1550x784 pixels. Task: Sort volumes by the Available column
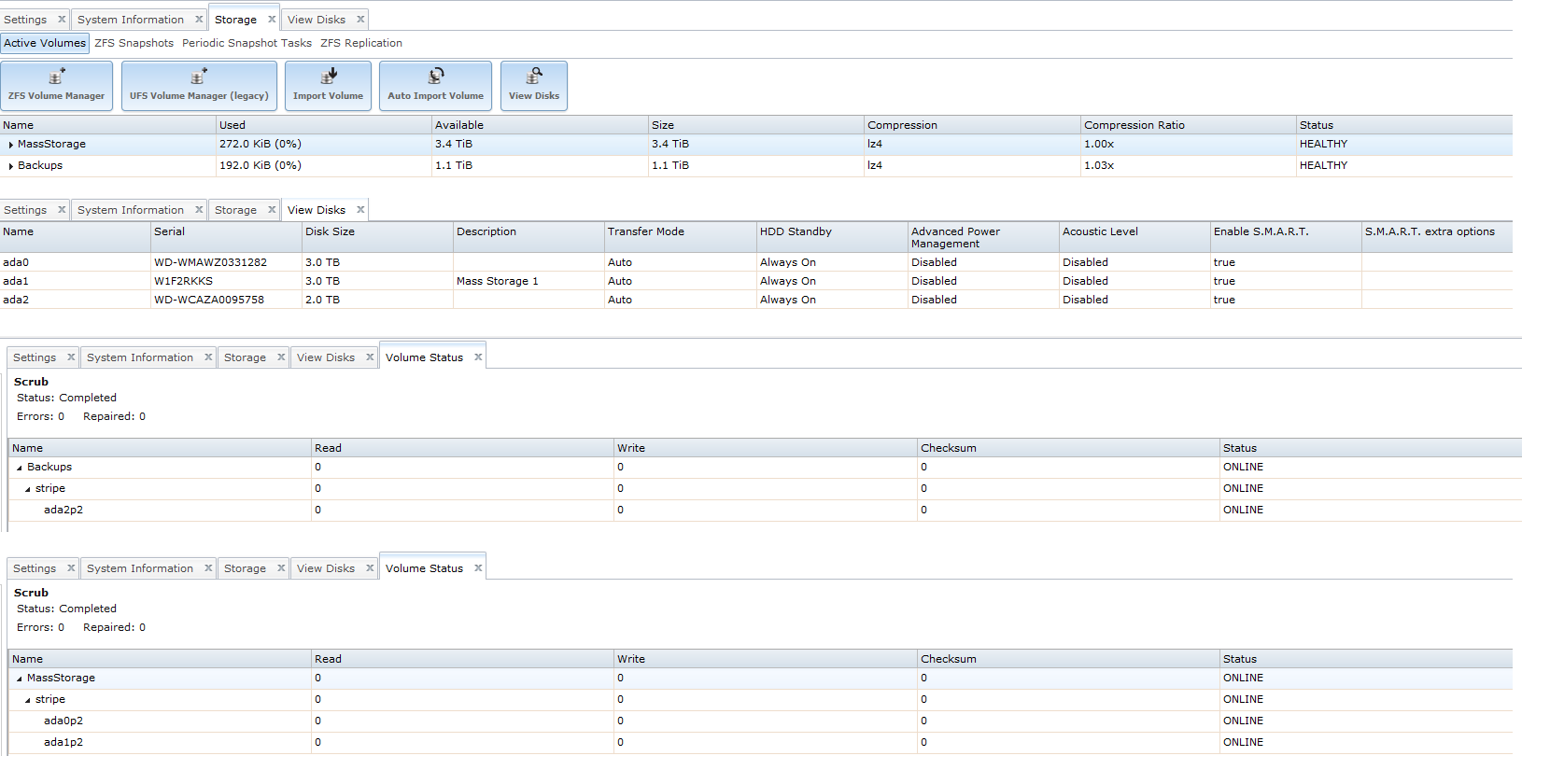pos(540,125)
